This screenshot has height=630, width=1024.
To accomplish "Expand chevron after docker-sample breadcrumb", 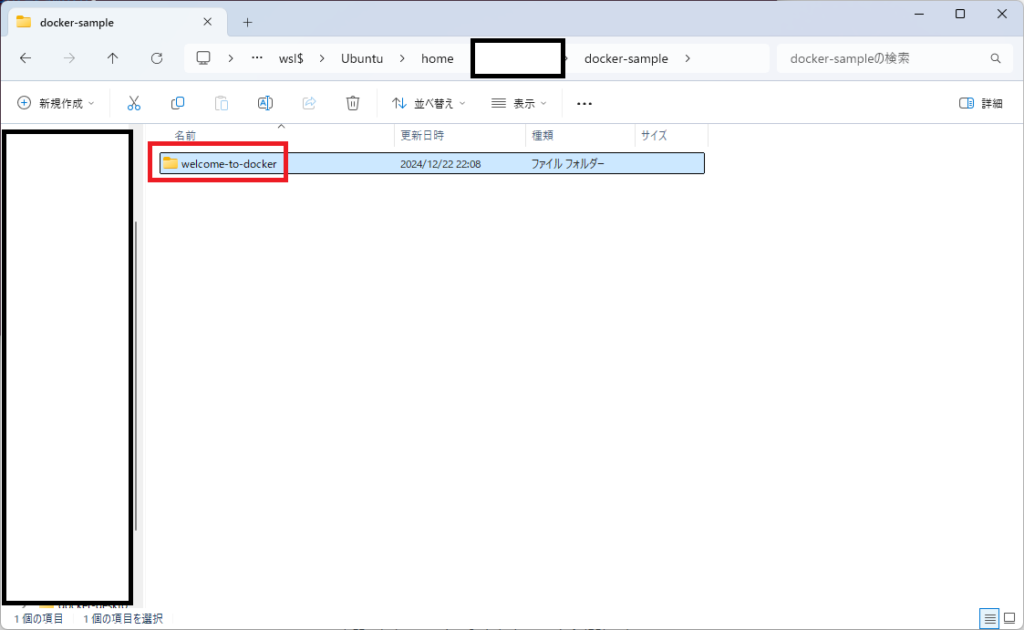I will coord(687,58).
